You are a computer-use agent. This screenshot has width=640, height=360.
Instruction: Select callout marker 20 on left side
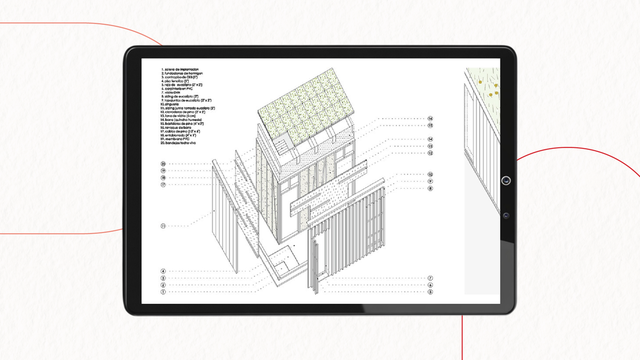163,164
